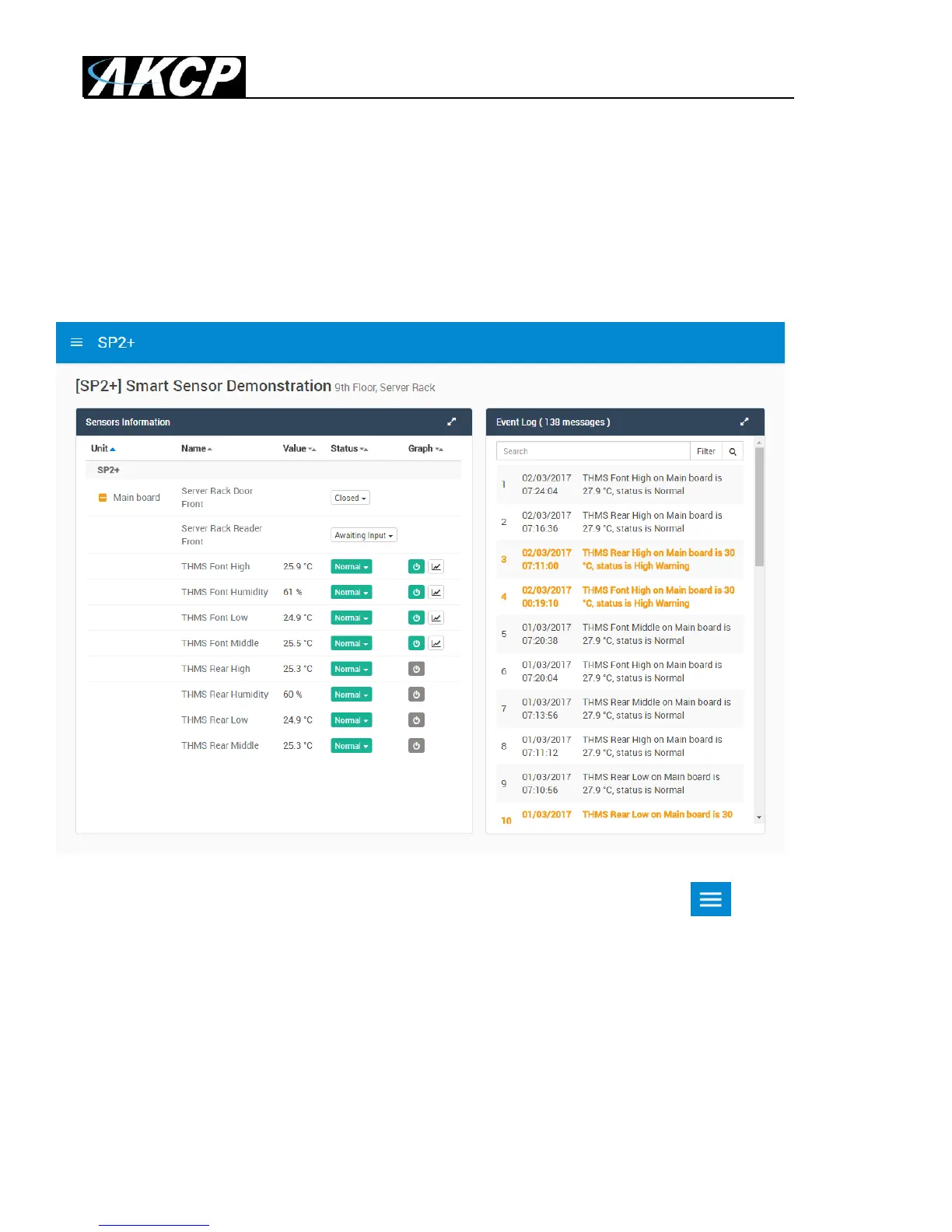
Task: Sort sensors by Value column
Action: point(299,449)
